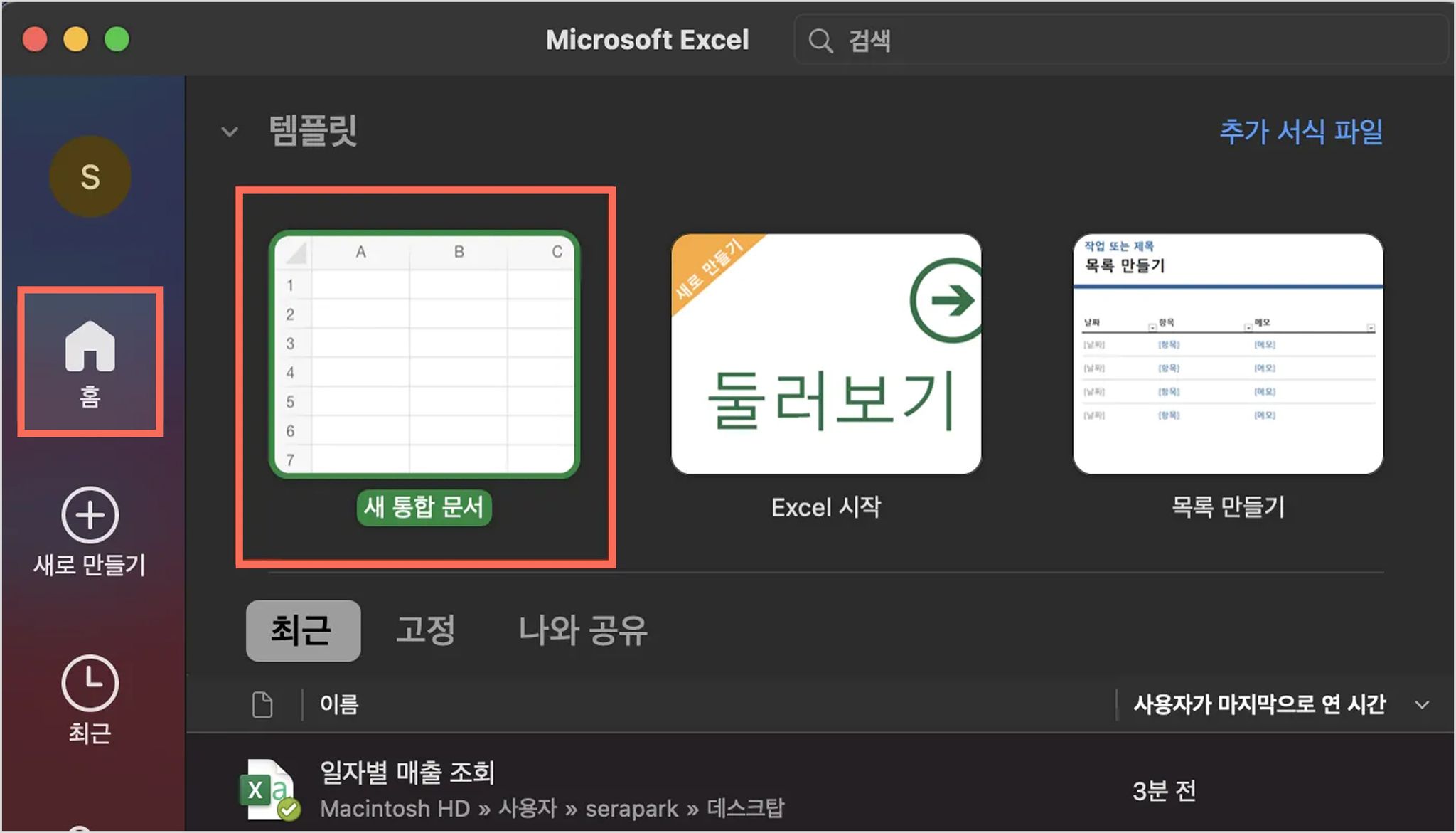
Task: Click the user account avatar S
Action: click(x=90, y=176)
